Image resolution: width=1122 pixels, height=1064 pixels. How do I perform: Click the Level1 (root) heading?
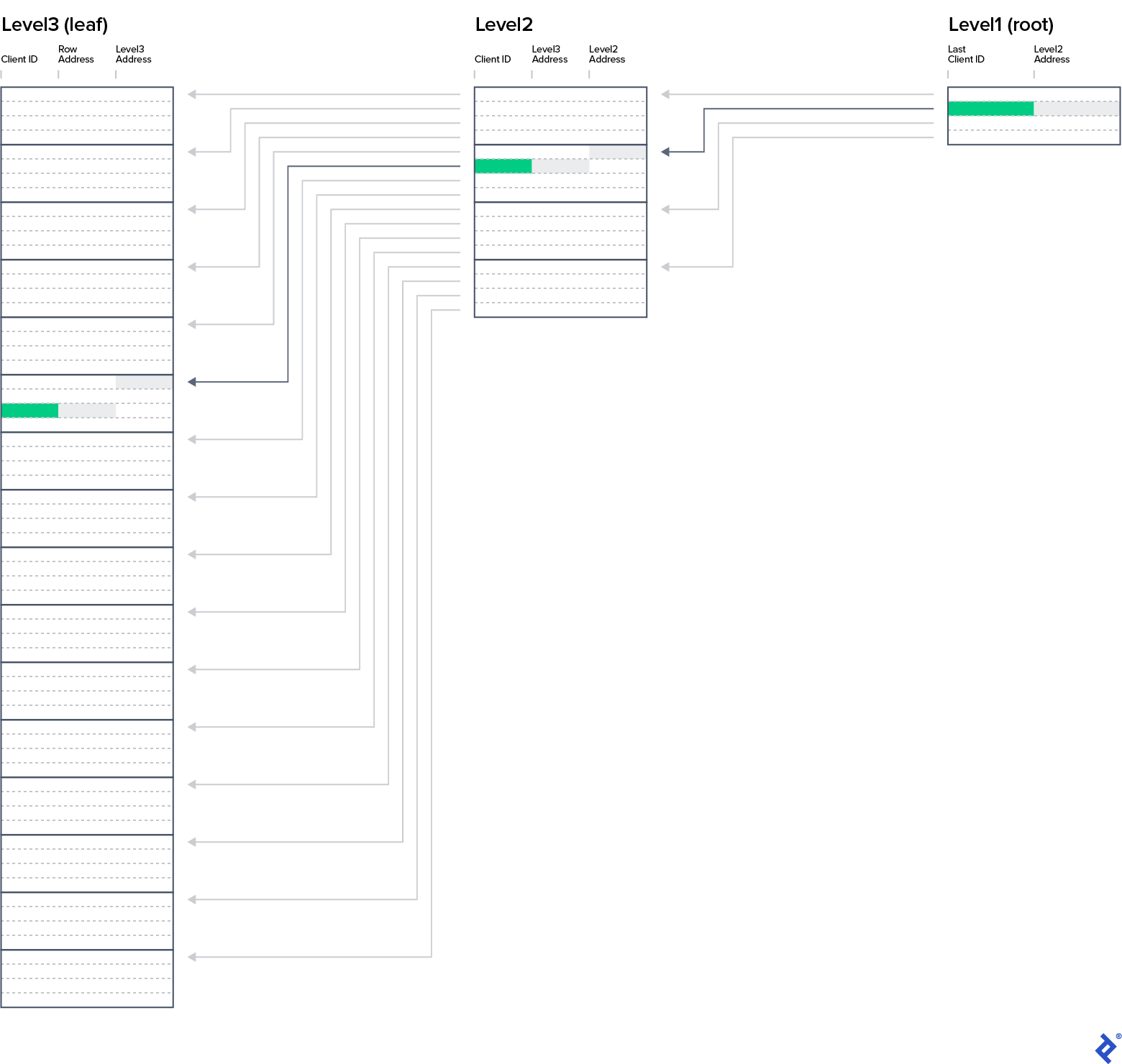[x=1000, y=24]
